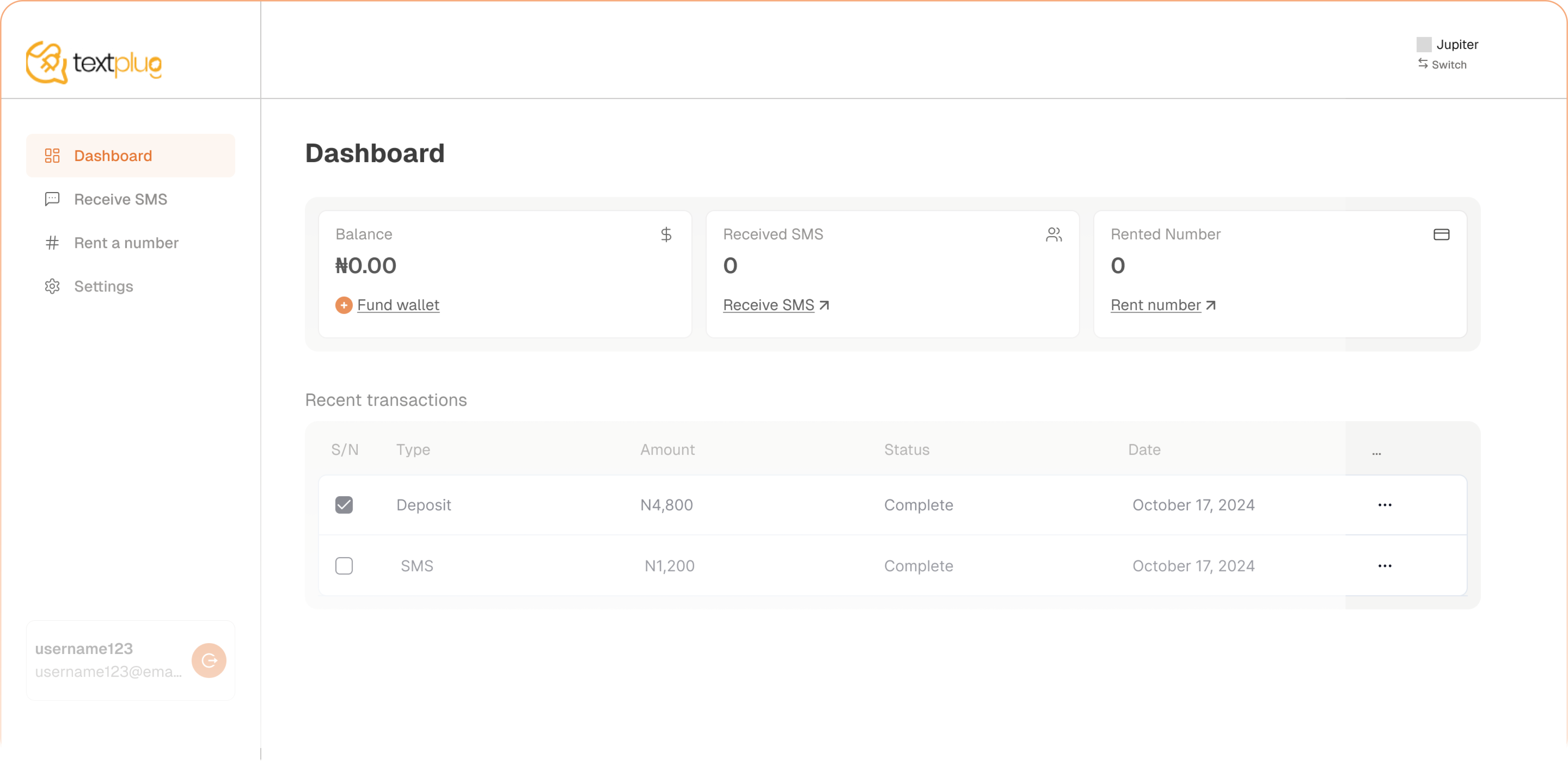Click the textplug logo
Image resolution: width=1568 pixels, height=761 pixels.
click(x=94, y=63)
